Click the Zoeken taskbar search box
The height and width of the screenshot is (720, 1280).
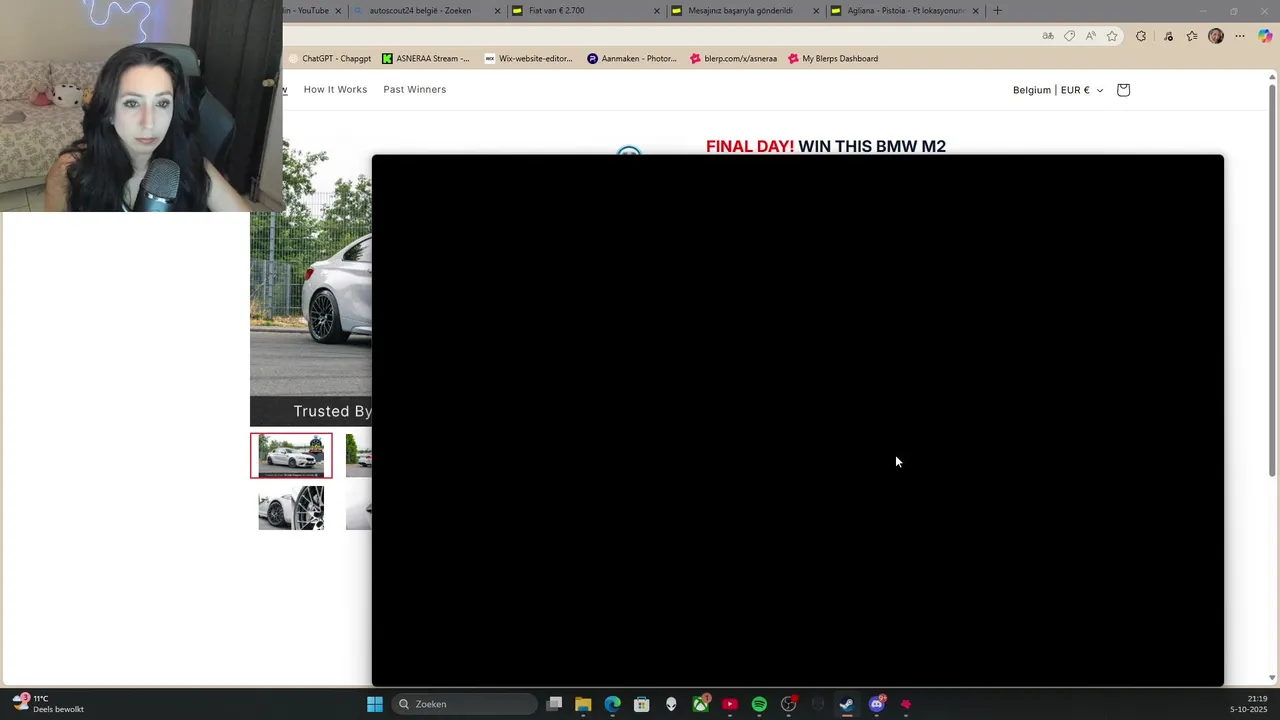coord(464,704)
